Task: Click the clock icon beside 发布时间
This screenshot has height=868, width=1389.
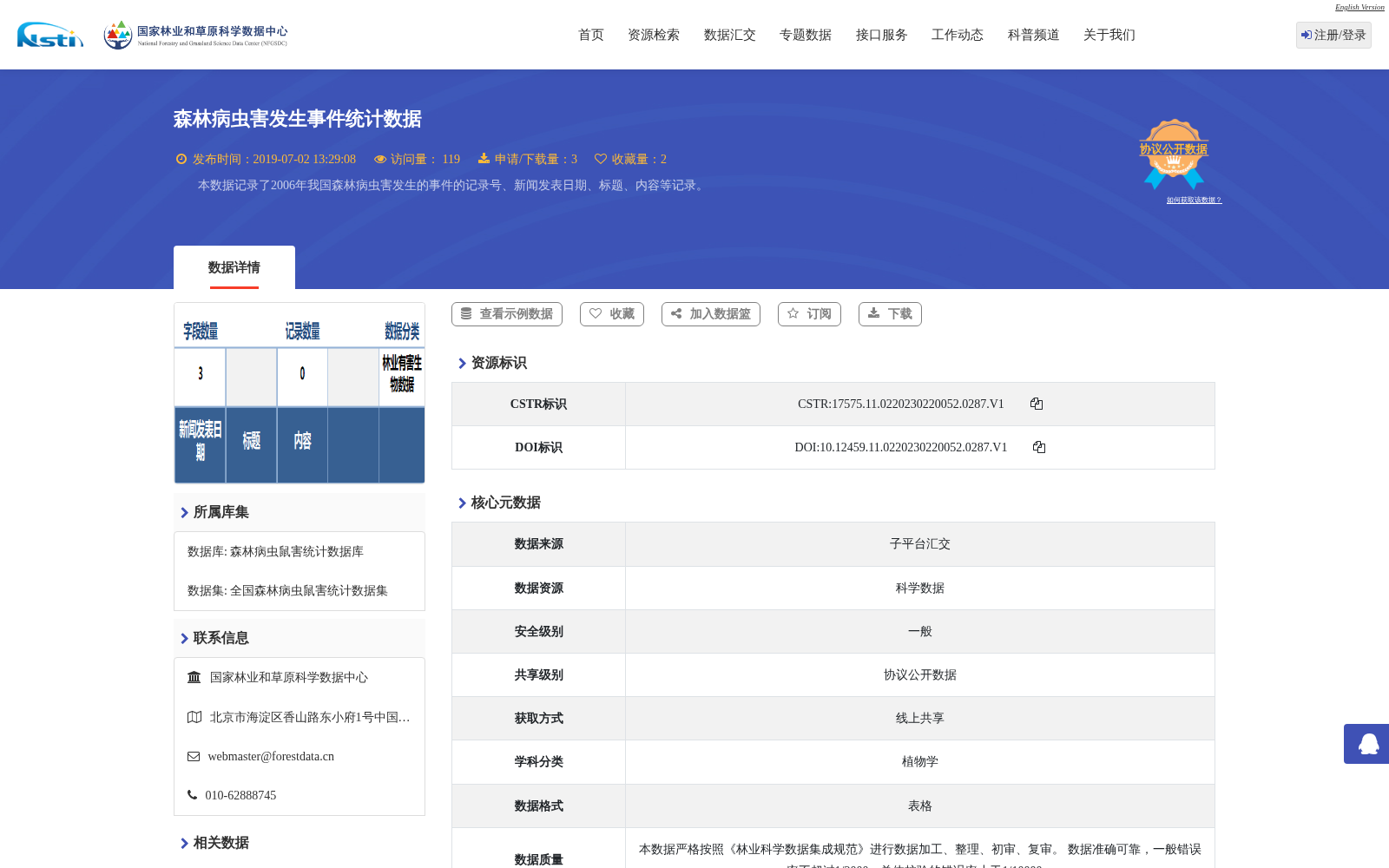Action: [181, 159]
